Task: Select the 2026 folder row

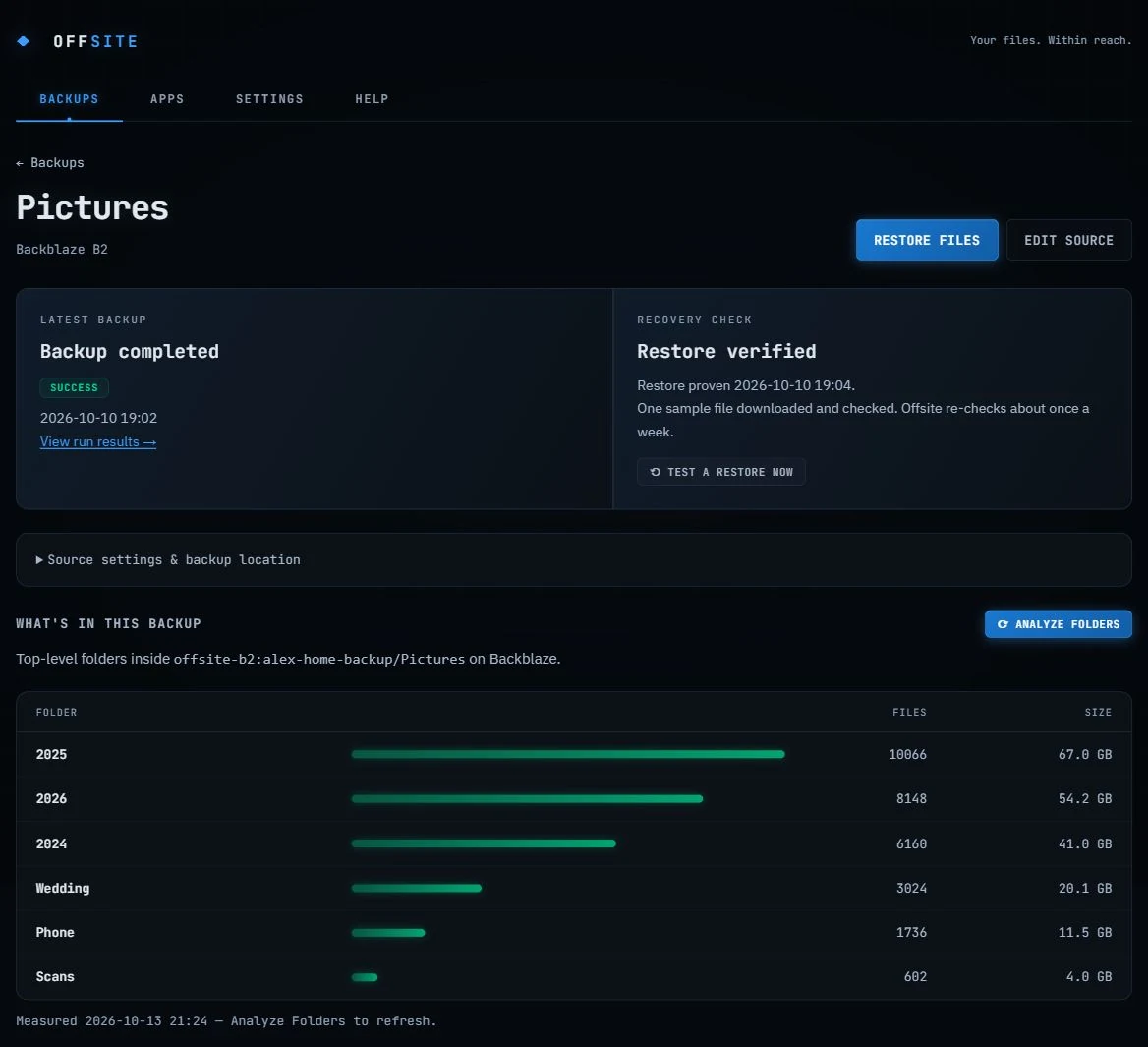Action: [x=573, y=799]
